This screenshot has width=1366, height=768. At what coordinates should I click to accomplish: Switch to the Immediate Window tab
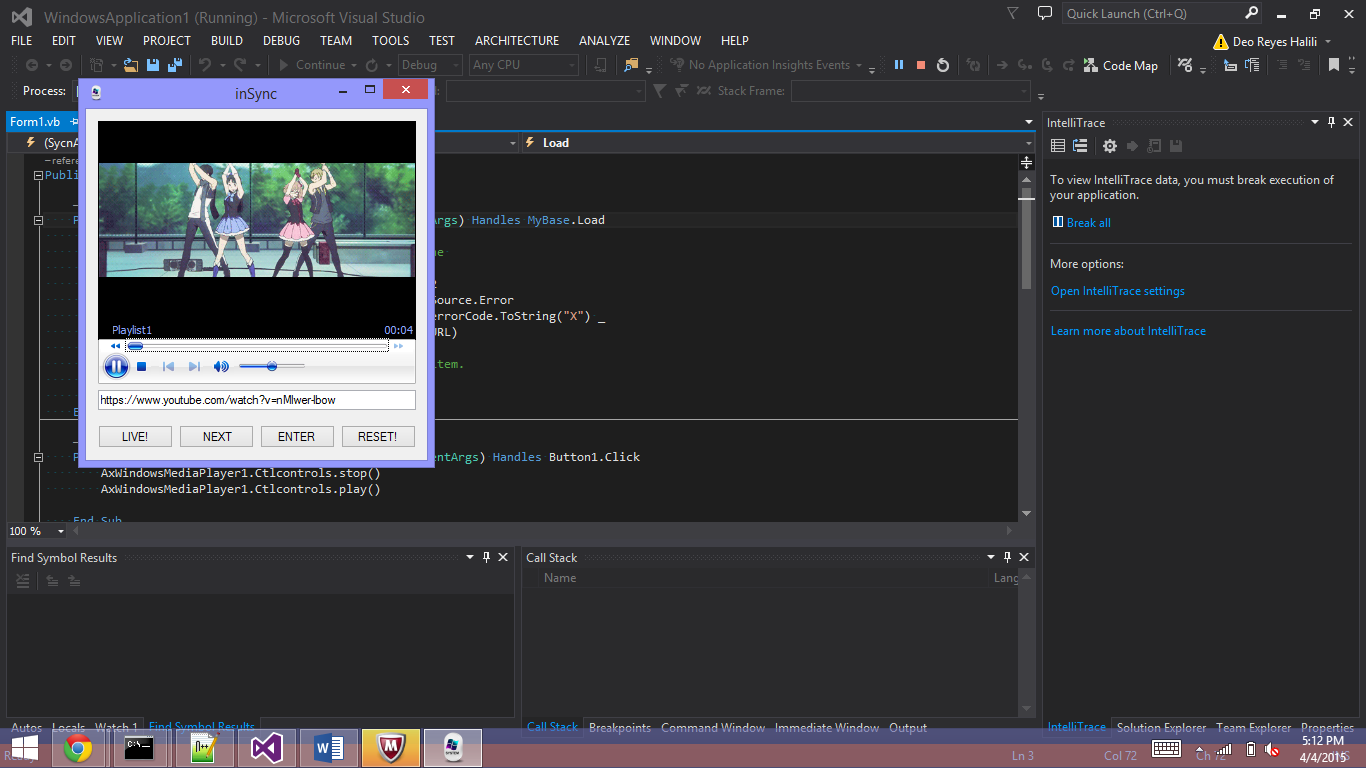pyautogui.click(x=827, y=728)
